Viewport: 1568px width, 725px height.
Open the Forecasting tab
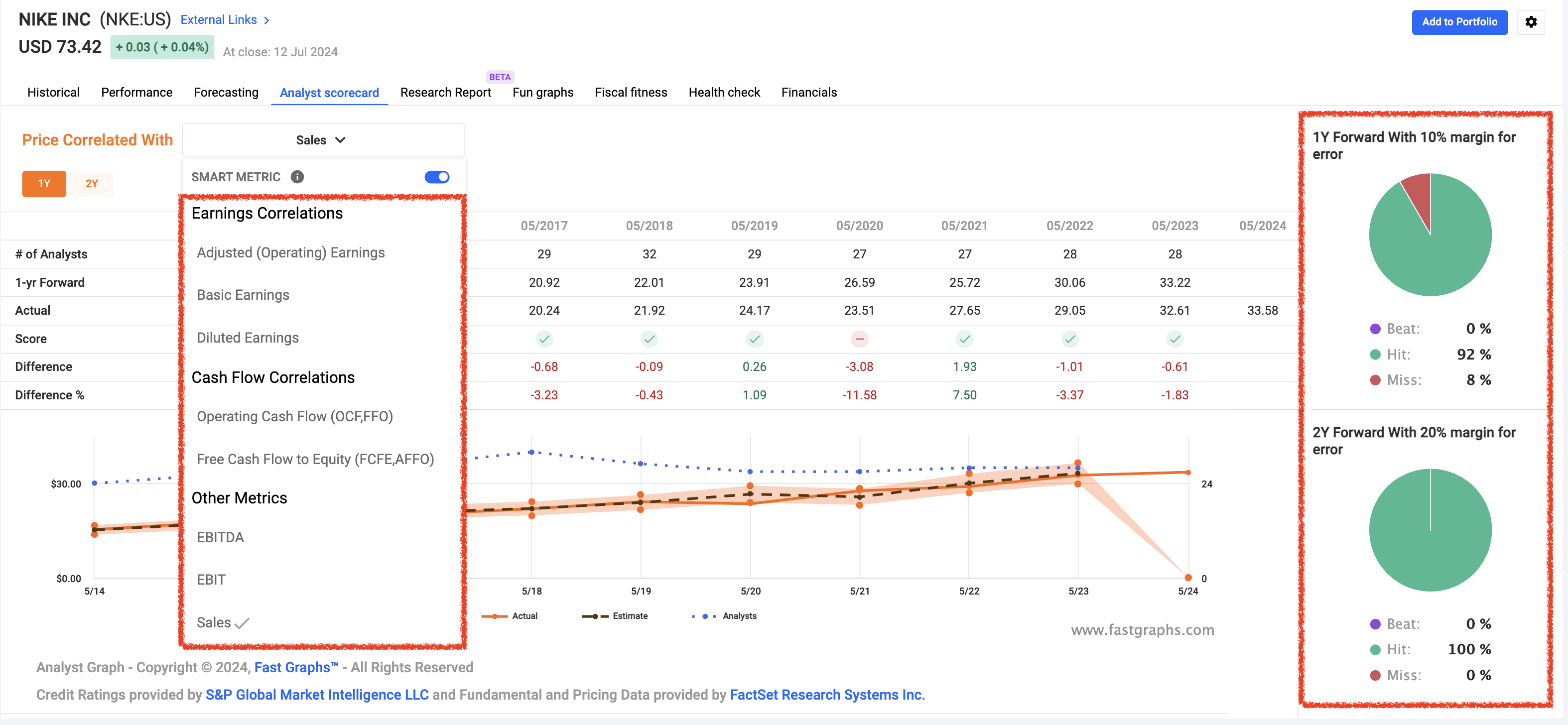[x=226, y=92]
